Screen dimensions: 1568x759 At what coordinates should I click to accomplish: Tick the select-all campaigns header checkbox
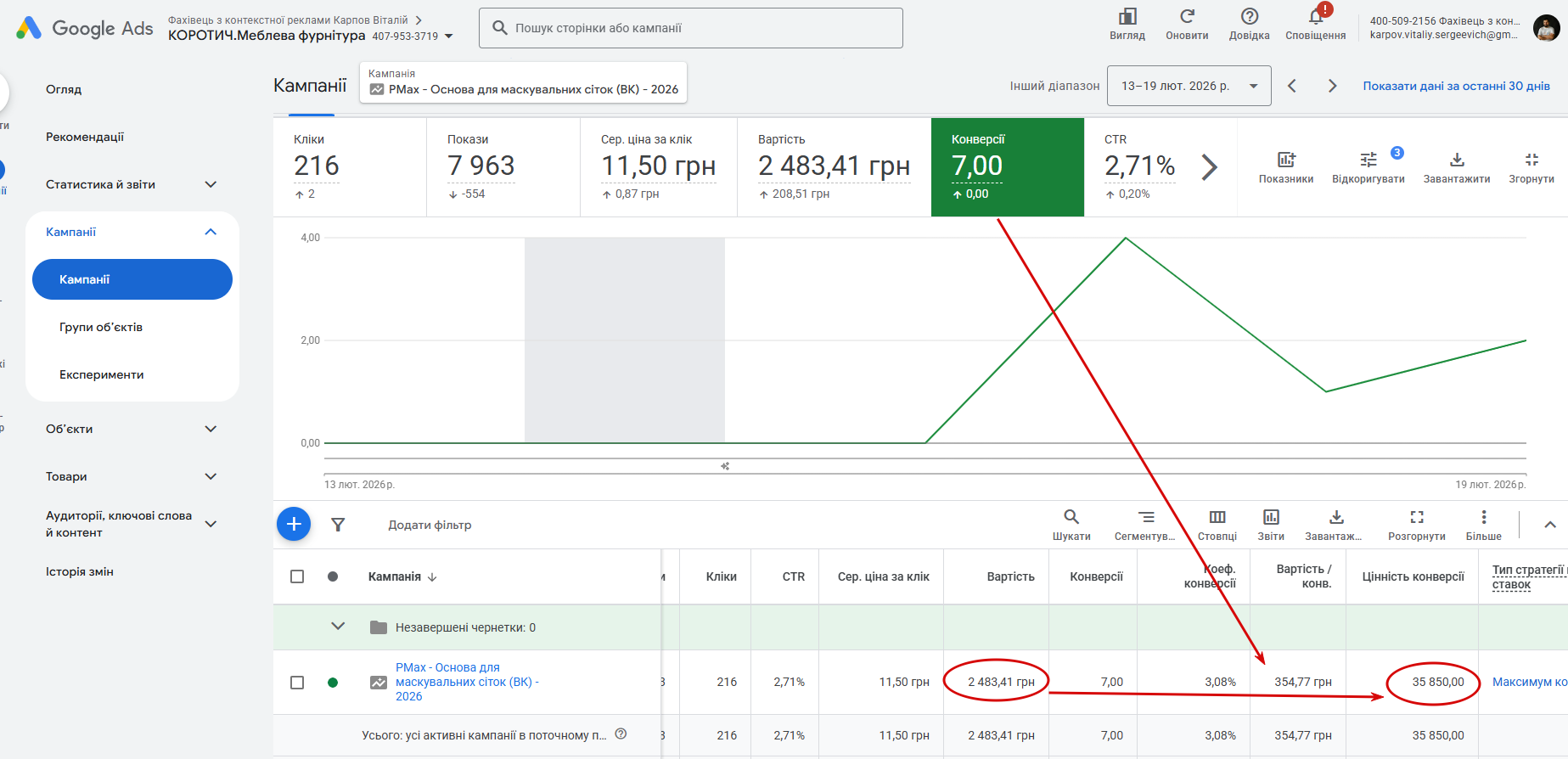(297, 576)
